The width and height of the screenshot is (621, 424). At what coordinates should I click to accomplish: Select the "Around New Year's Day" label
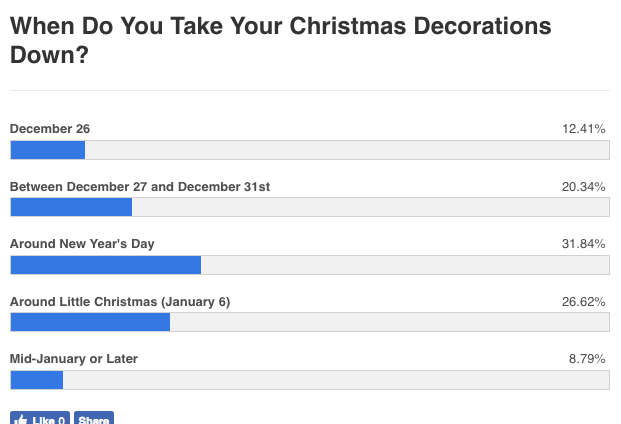(x=82, y=244)
